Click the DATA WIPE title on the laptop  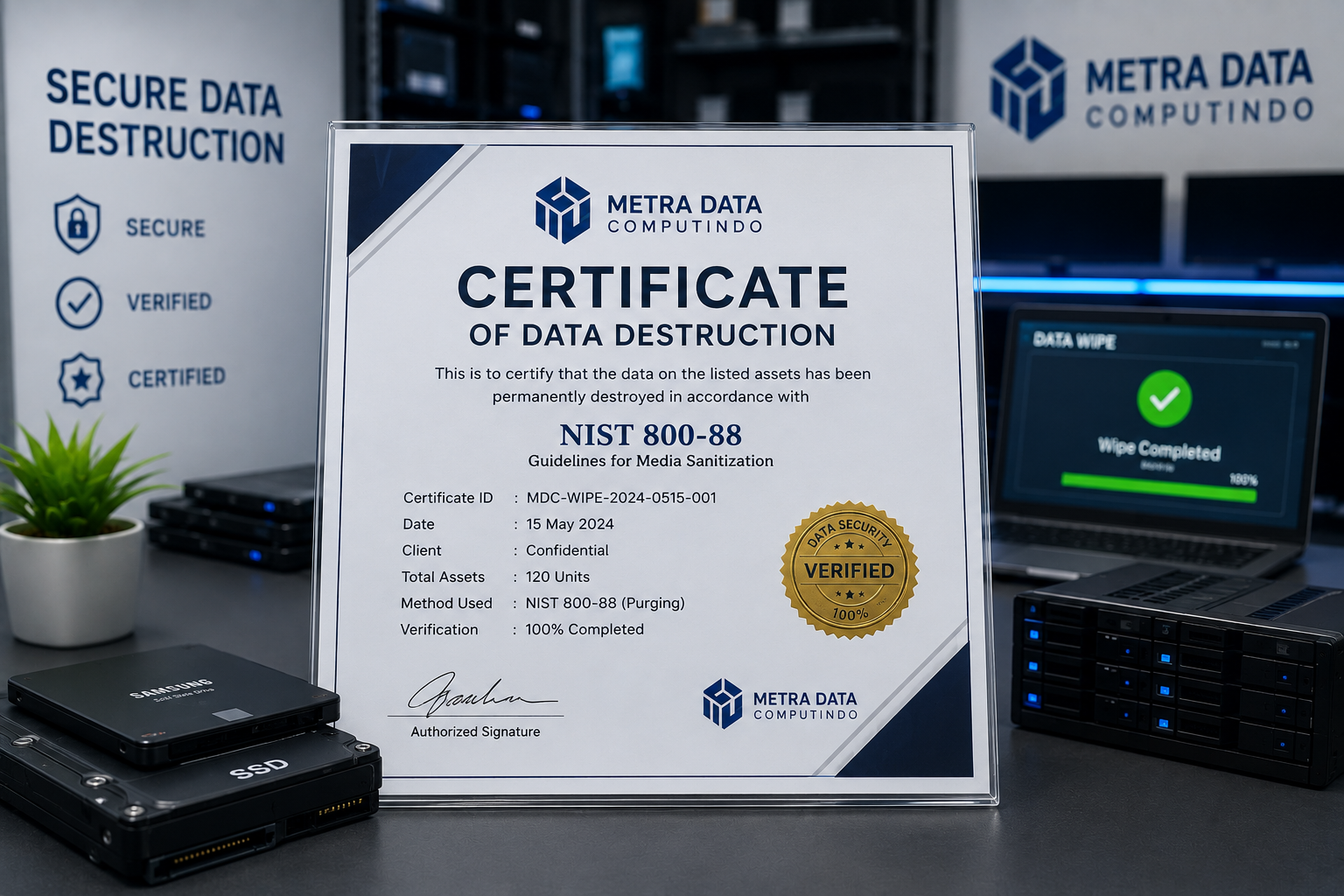[x=1074, y=340]
